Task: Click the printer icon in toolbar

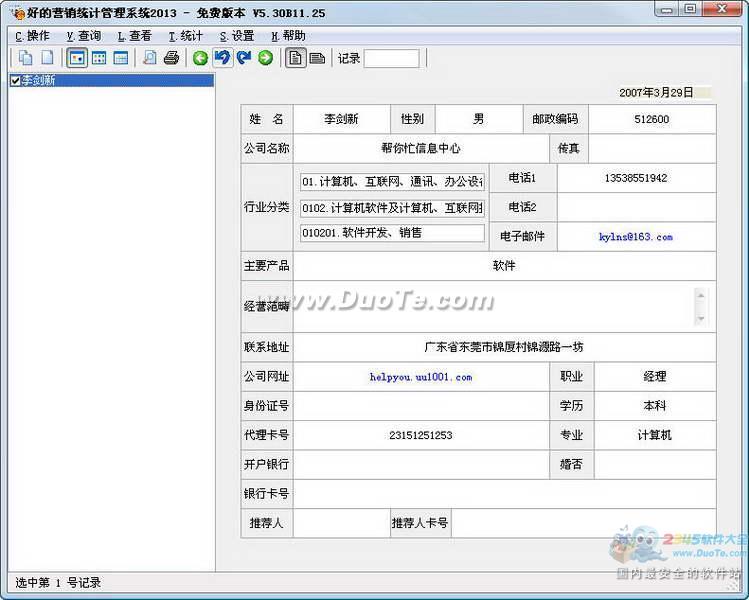Action: pyautogui.click(x=171, y=58)
